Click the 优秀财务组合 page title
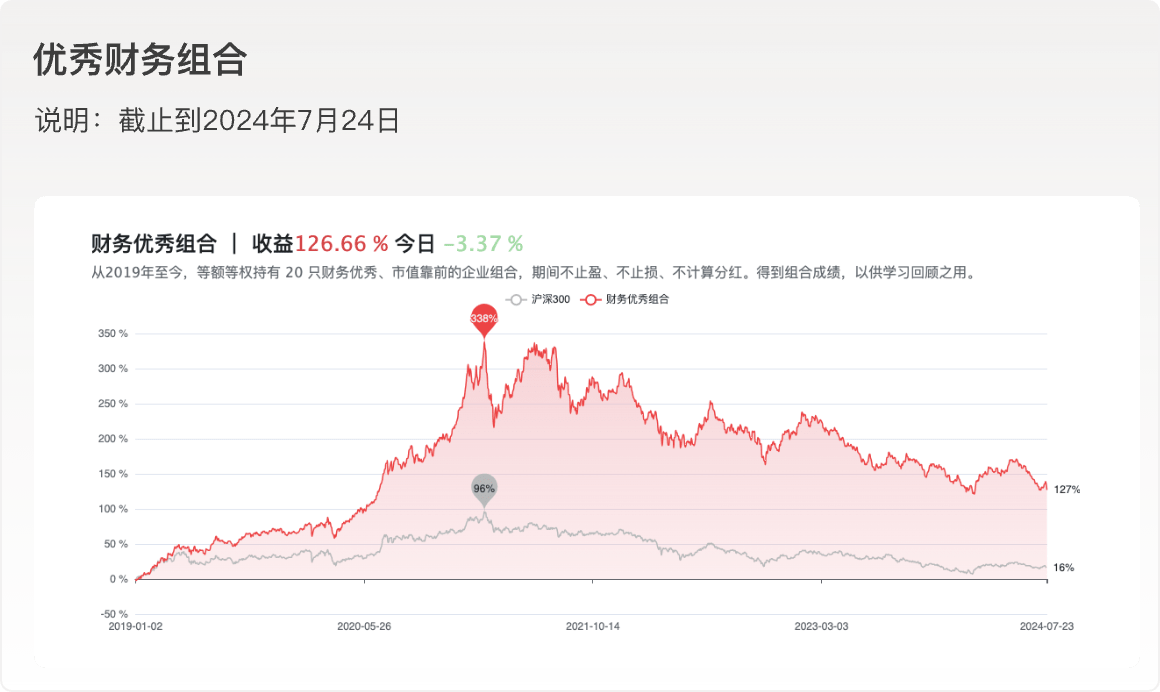The width and height of the screenshot is (1160, 692). (140, 60)
